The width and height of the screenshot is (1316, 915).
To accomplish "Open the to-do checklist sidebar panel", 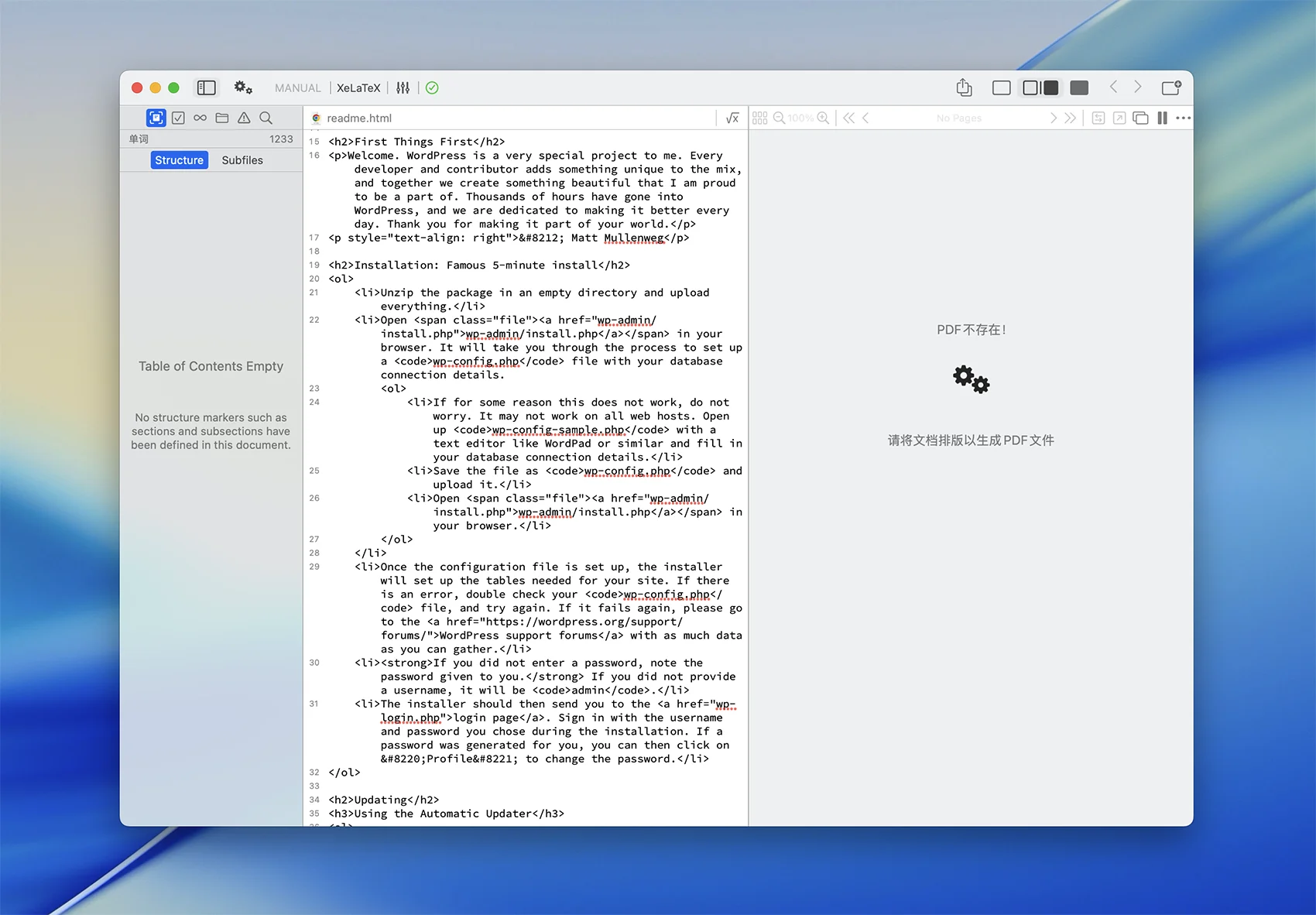I will tap(178, 118).
